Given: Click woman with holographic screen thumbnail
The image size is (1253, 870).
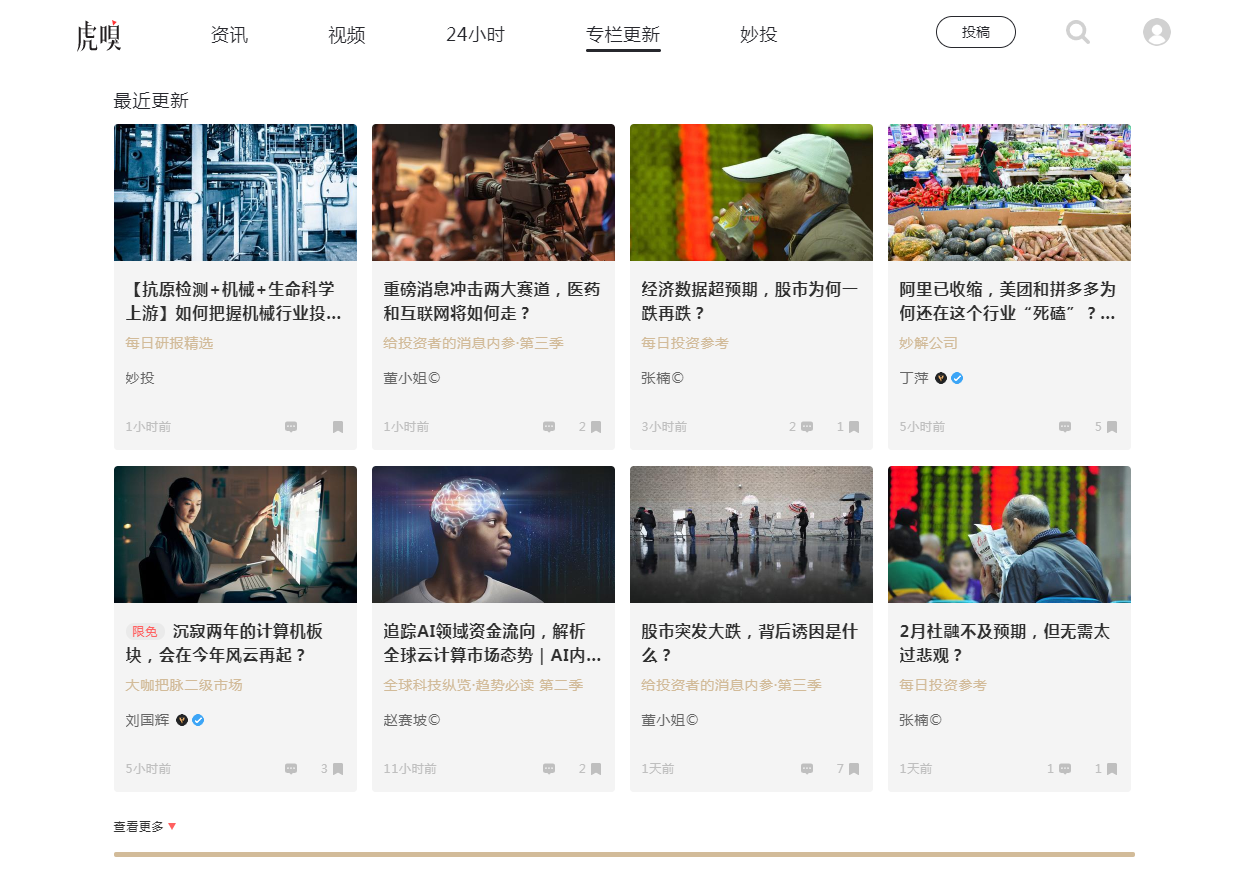Looking at the screenshot, I should [235, 534].
